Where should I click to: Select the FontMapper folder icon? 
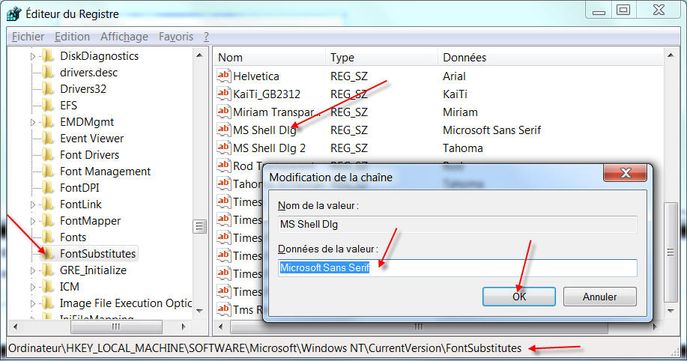tap(48, 221)
